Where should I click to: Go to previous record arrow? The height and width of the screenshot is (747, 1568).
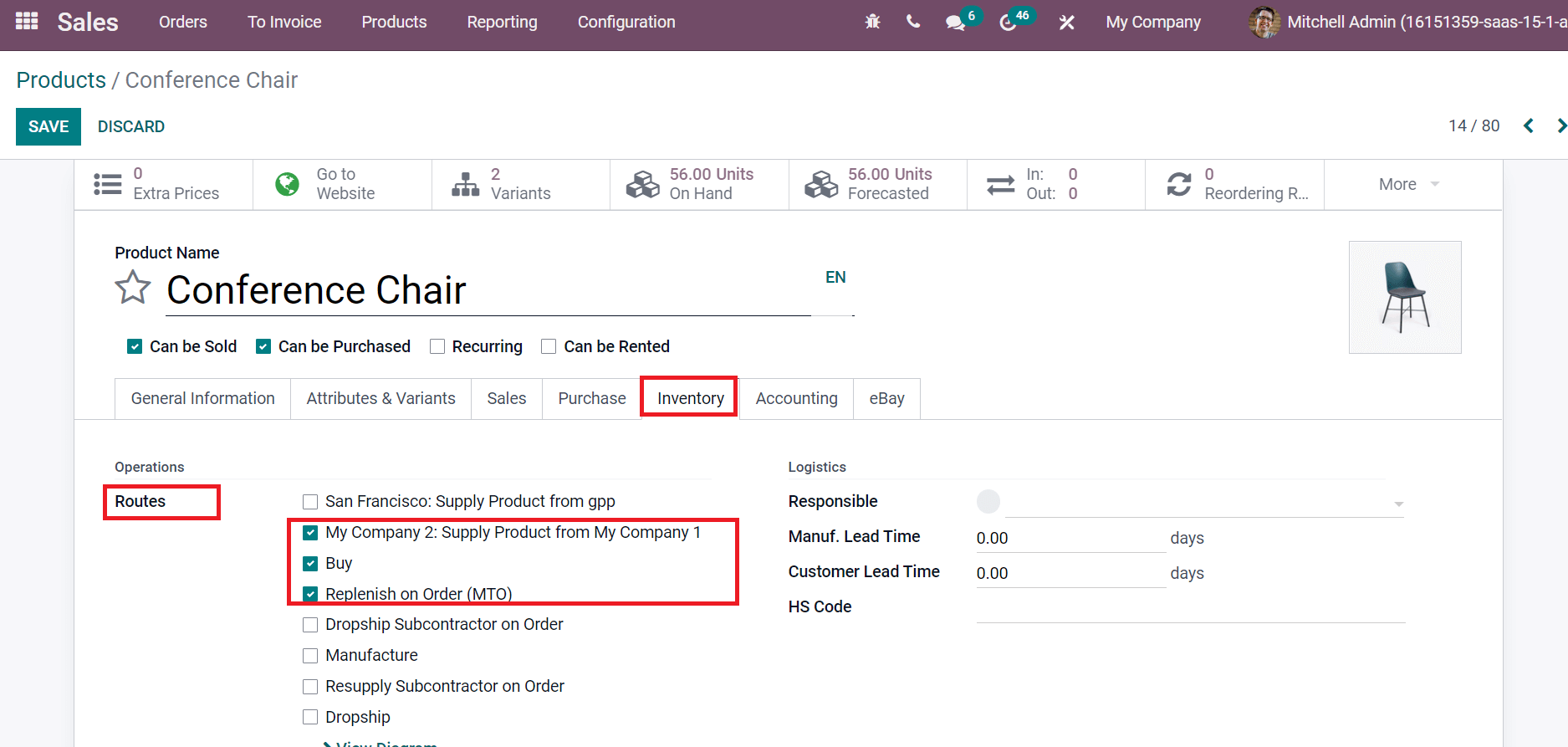[x=1528, y=125]
